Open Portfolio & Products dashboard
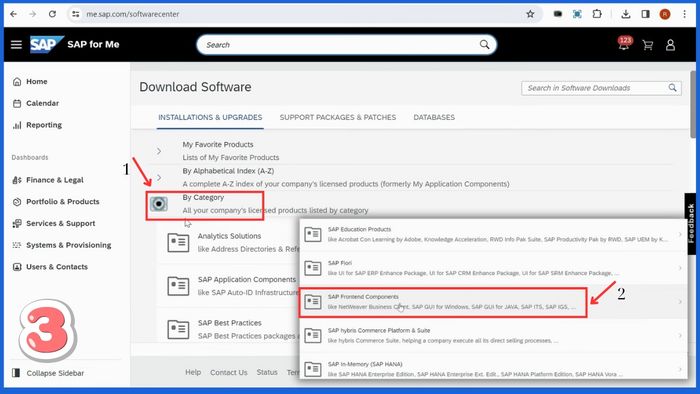This screenshot has height=394, width=700. (x=56, y=202)
